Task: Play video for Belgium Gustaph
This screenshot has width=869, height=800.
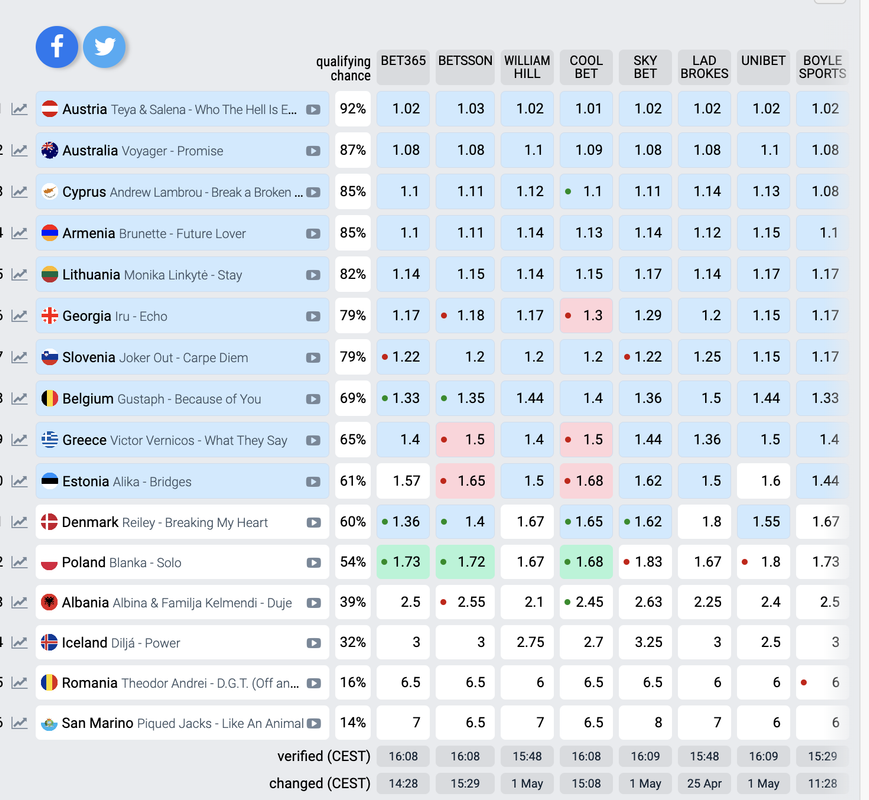Action: tap(313, 399)
